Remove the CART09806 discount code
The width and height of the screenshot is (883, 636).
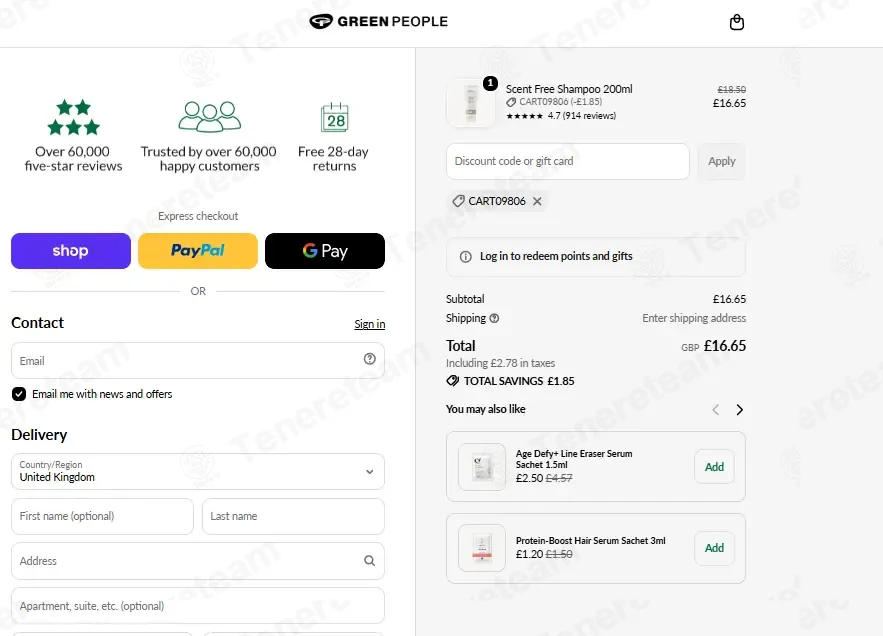pyautogui.click(x=537, y=201)
